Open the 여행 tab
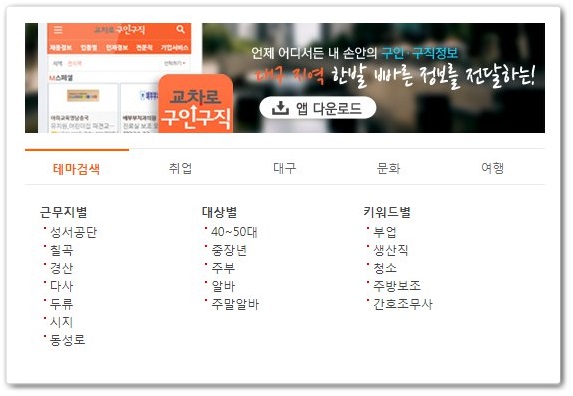573x396 pixels. (493, 168)
